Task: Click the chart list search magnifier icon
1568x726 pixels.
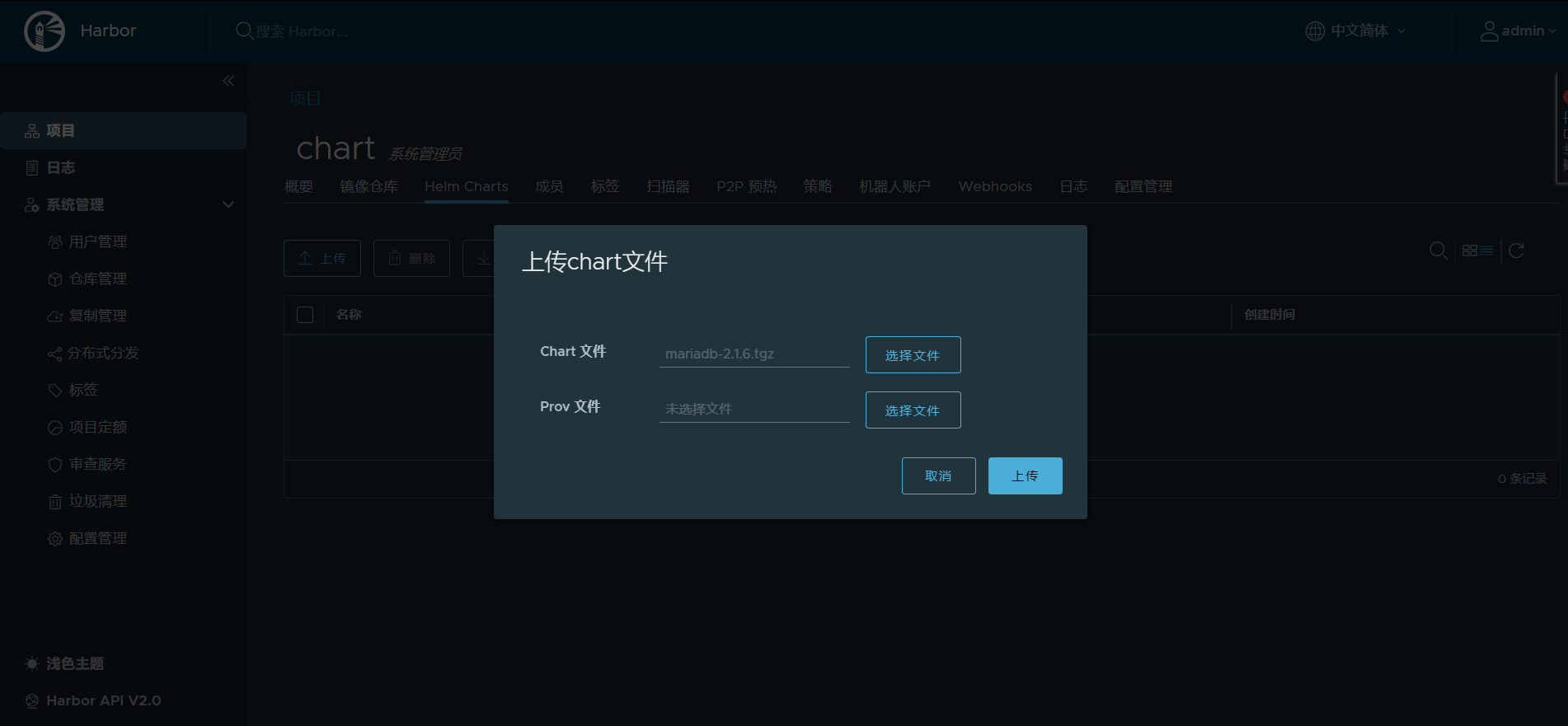Action: click(x=1439, y=251)
